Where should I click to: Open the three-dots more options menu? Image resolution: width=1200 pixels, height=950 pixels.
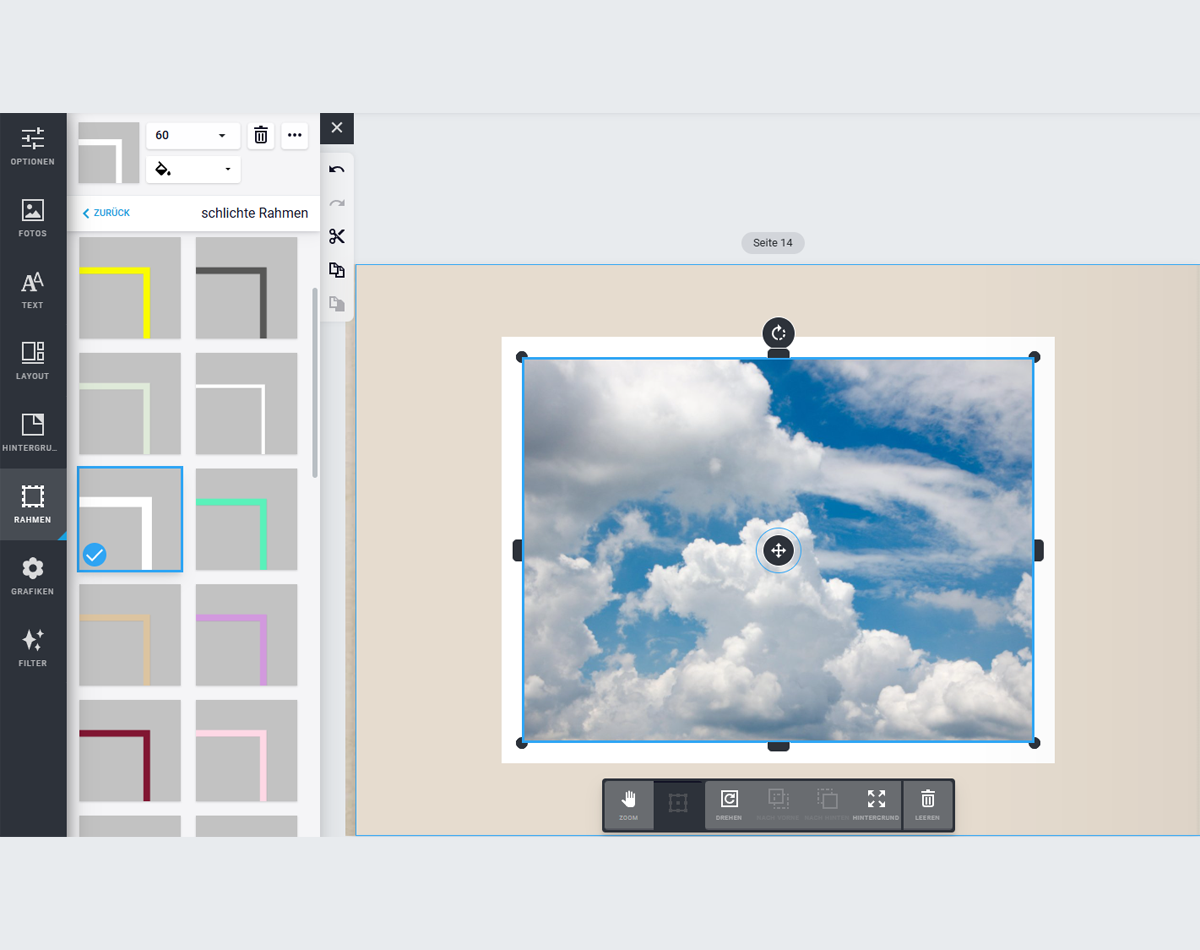click(294, 135)
